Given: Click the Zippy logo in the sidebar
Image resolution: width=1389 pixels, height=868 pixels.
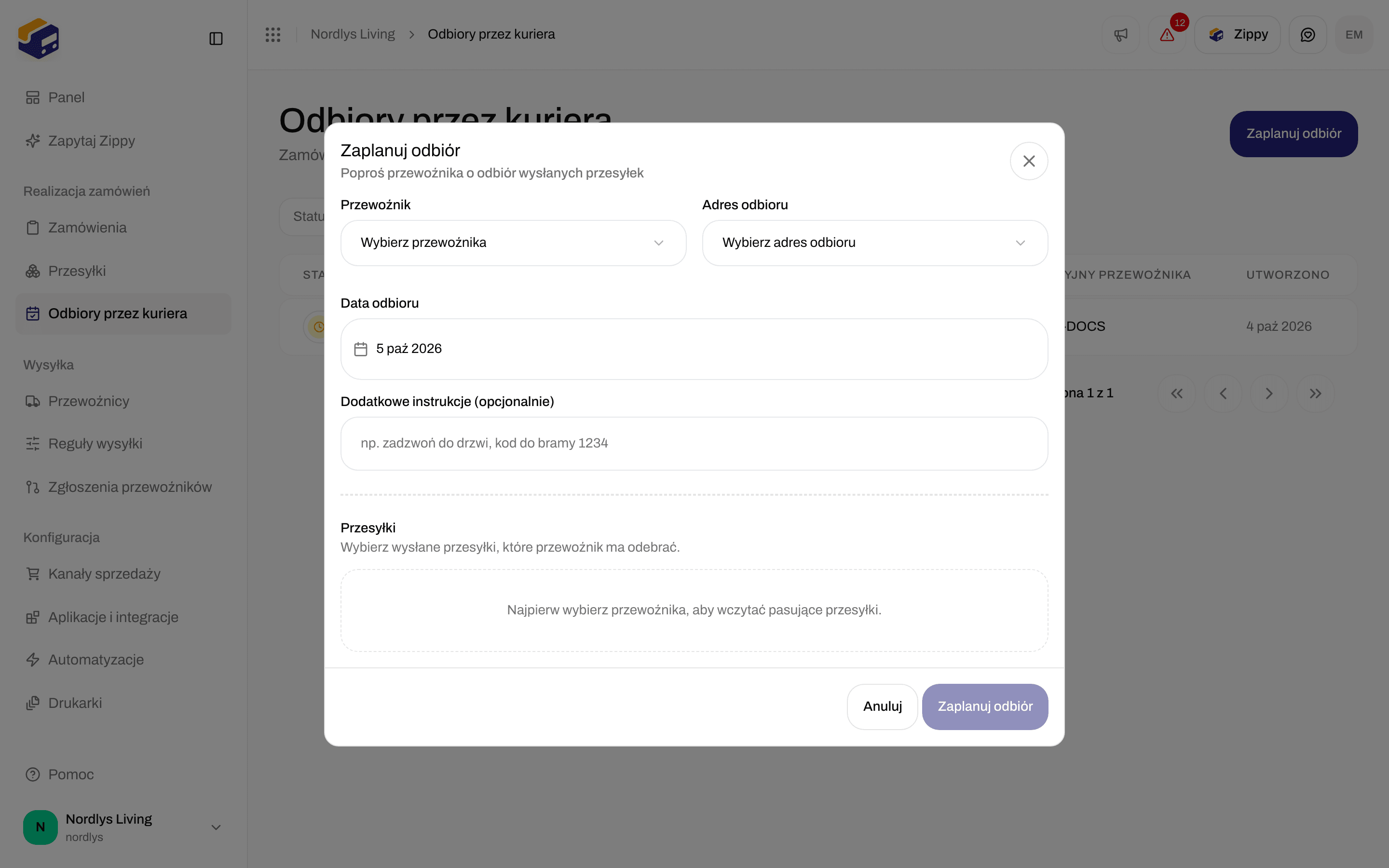Looking at the screenshot, I should tap(39, 39).
